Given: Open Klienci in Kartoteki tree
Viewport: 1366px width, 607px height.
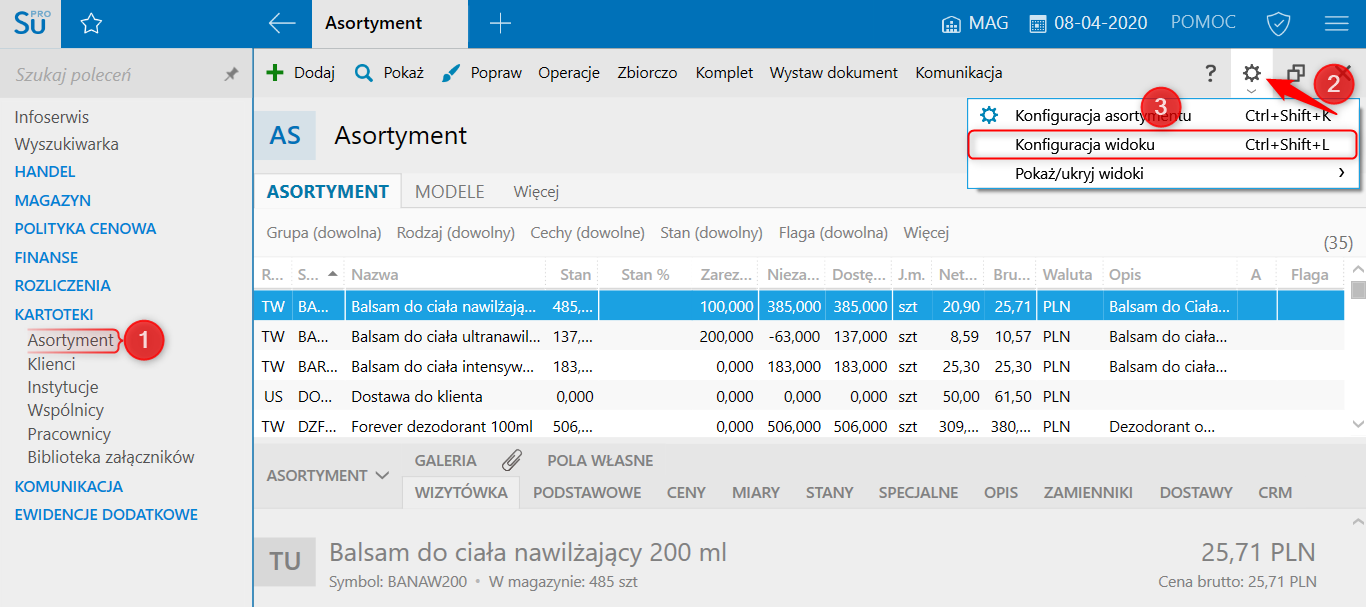Looking at the screenshot, I should [x=52, y=364].
